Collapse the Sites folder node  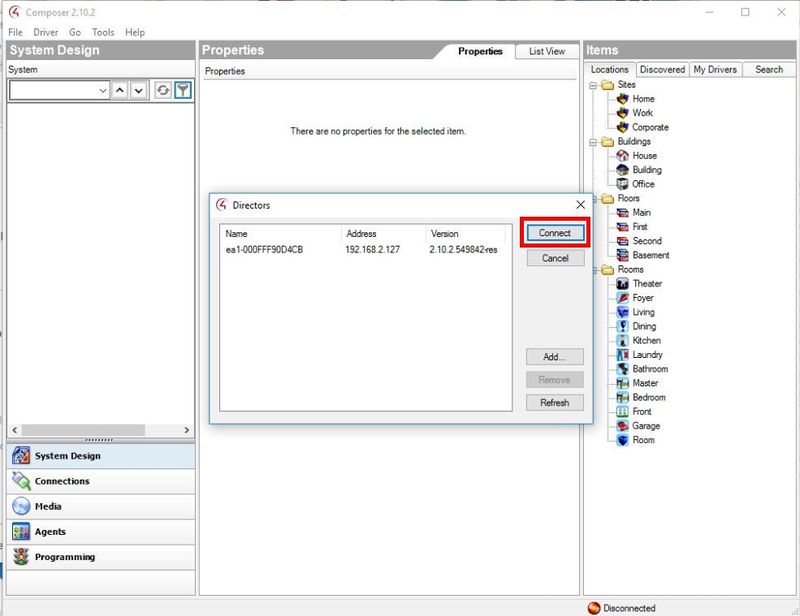pos(592,85)
